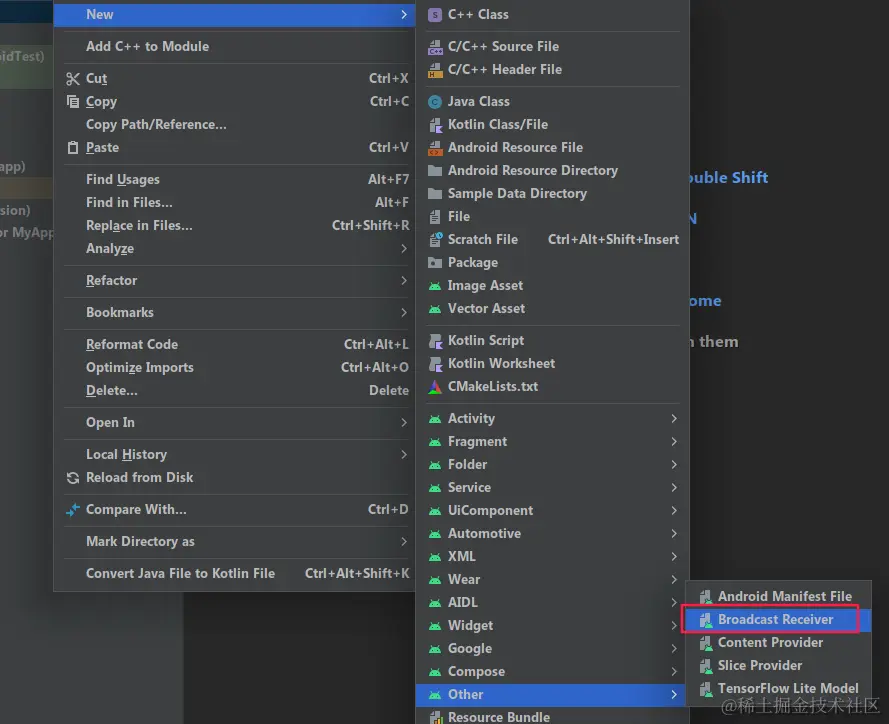Choose the plain File entry

coord(553,217)
